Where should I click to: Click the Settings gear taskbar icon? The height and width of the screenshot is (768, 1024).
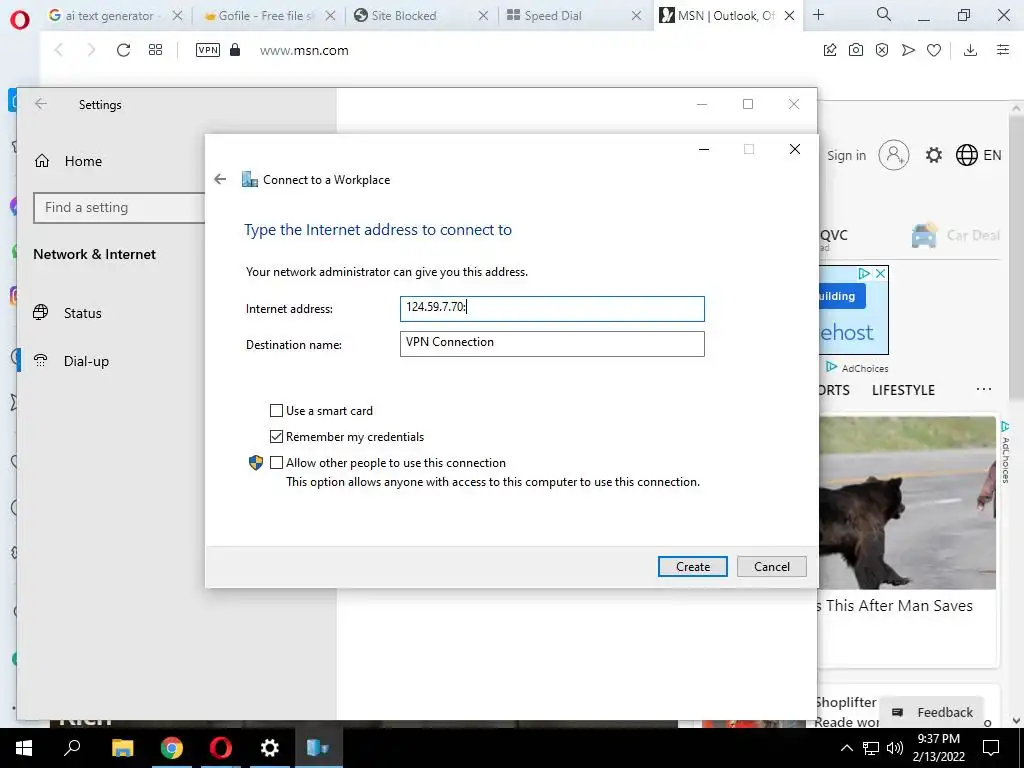click(270, 748)
